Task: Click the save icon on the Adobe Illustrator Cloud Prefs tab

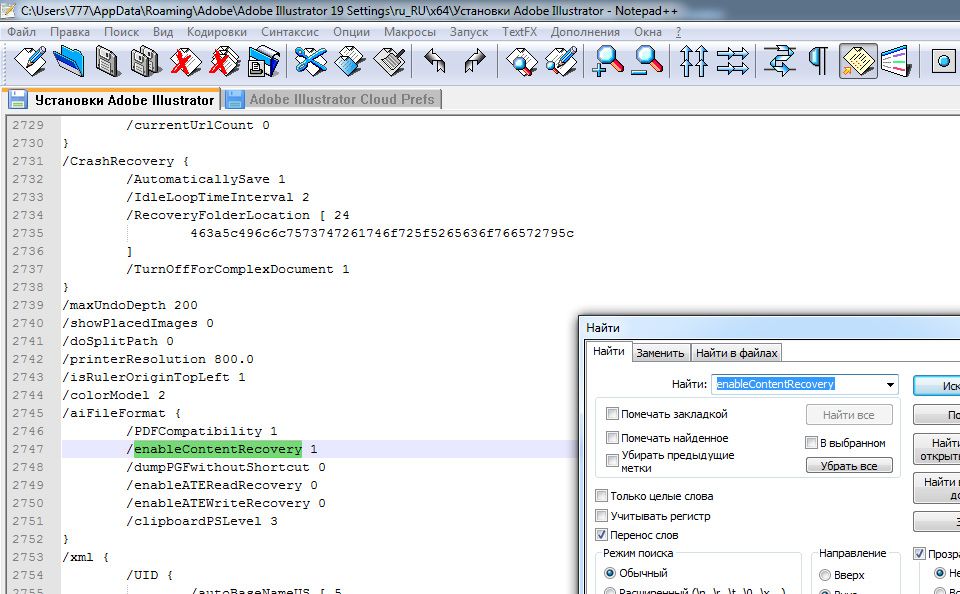Action: click(234, 99)
